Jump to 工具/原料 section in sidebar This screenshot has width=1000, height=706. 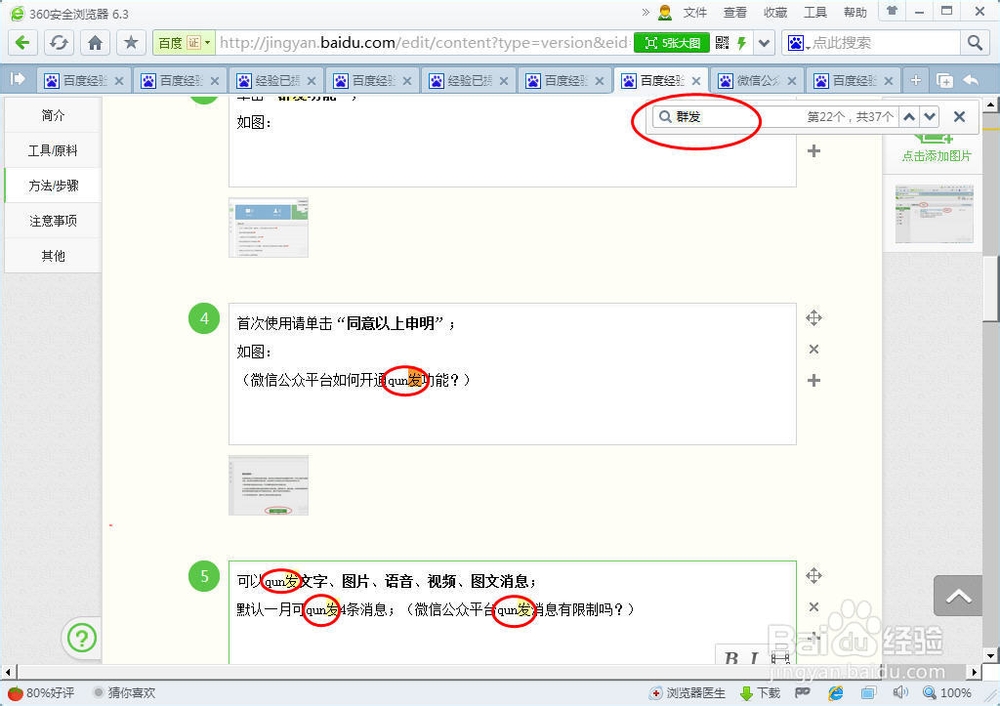(x=53, y=150)
